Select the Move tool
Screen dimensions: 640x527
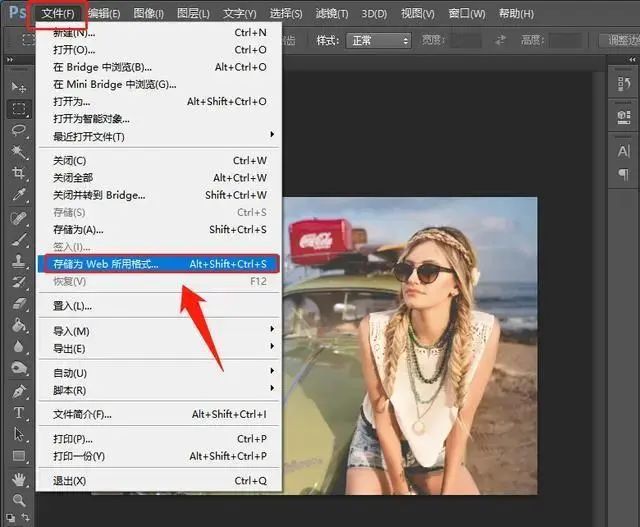[19, 87]
